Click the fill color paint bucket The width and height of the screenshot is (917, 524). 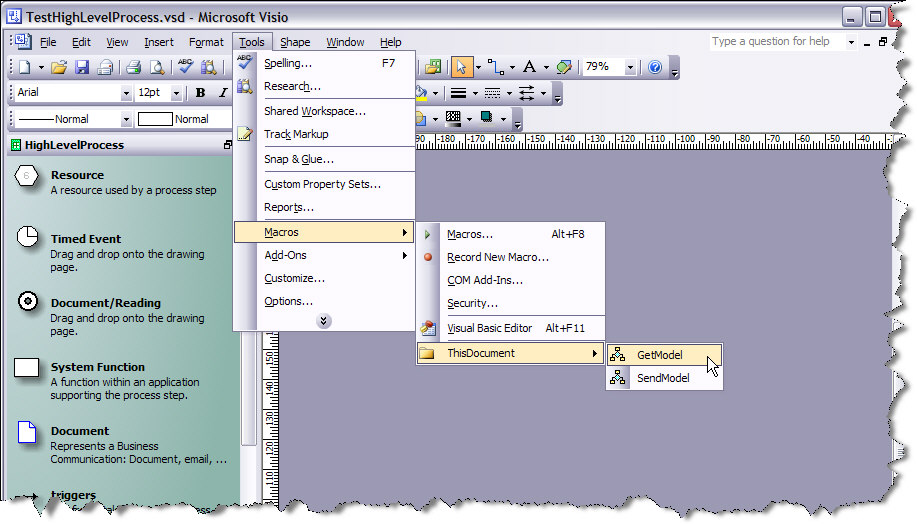[420, 93]
